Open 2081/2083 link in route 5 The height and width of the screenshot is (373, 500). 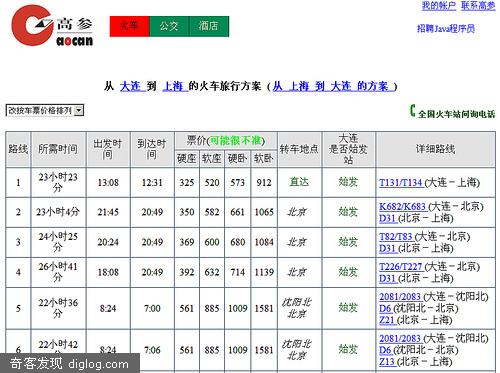(x=400, y=297)
